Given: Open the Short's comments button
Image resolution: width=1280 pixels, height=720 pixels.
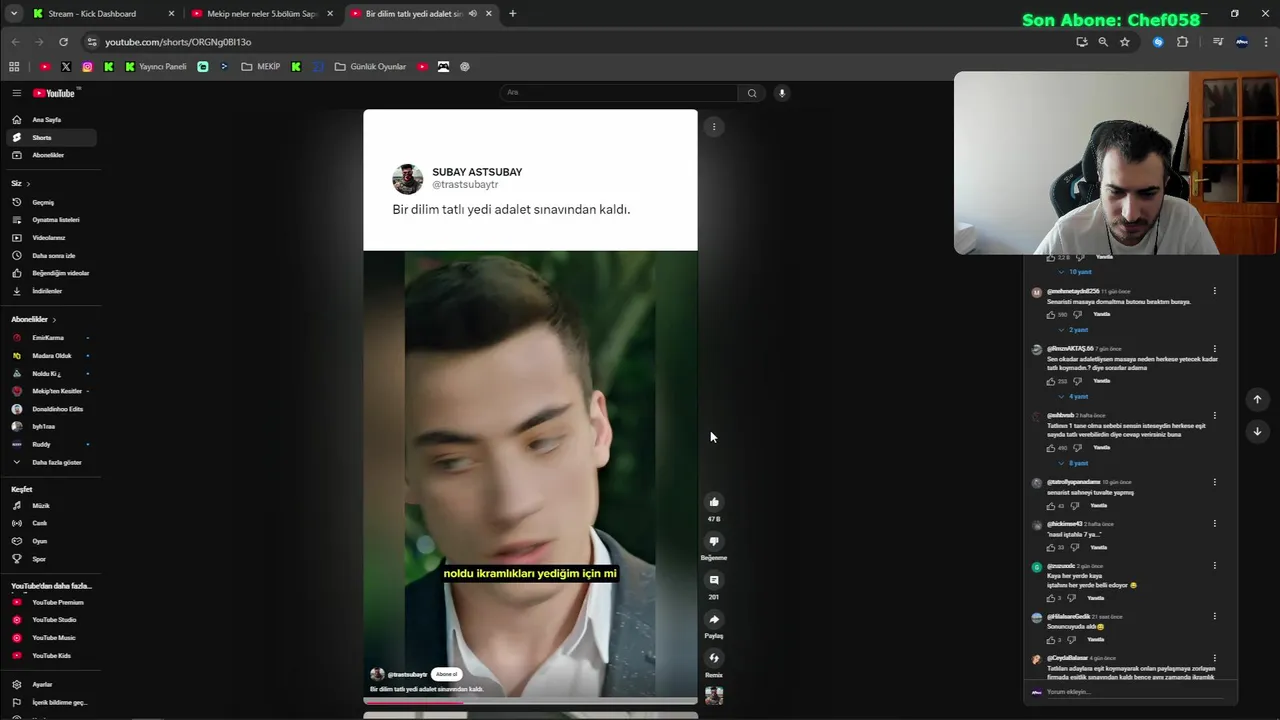Looking at the screenshot, I should pos(714,580).
